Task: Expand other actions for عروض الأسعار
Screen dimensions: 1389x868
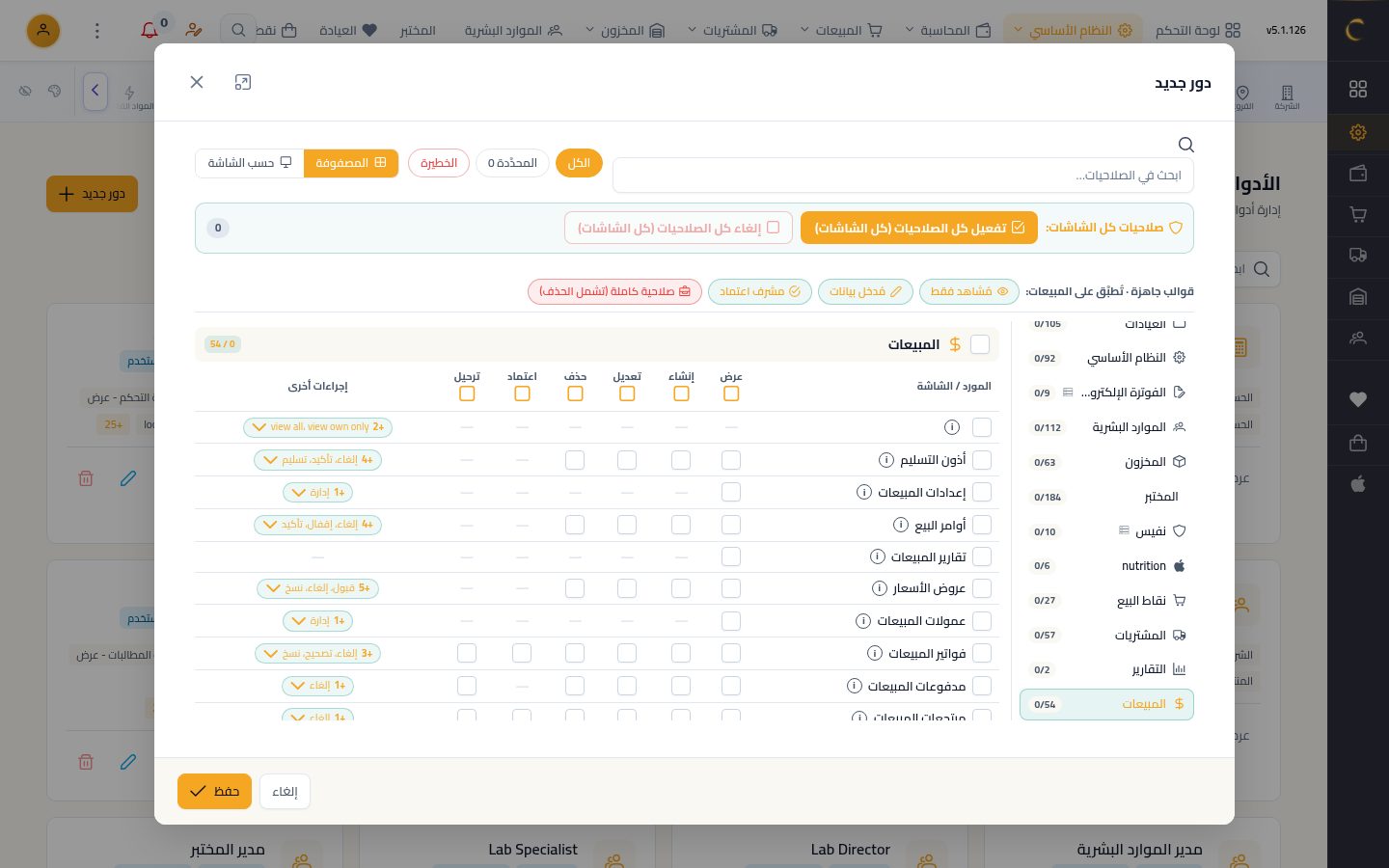Action: 317,588
